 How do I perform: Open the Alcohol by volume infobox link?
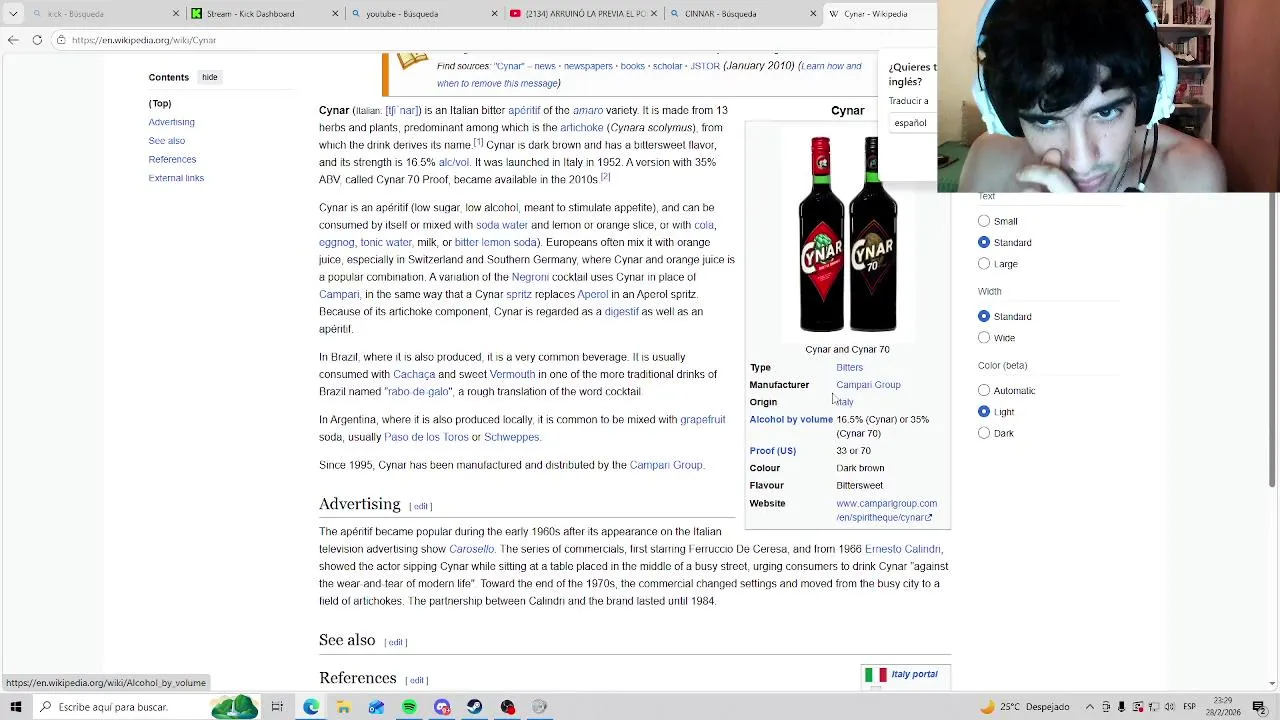click(791, 419)
